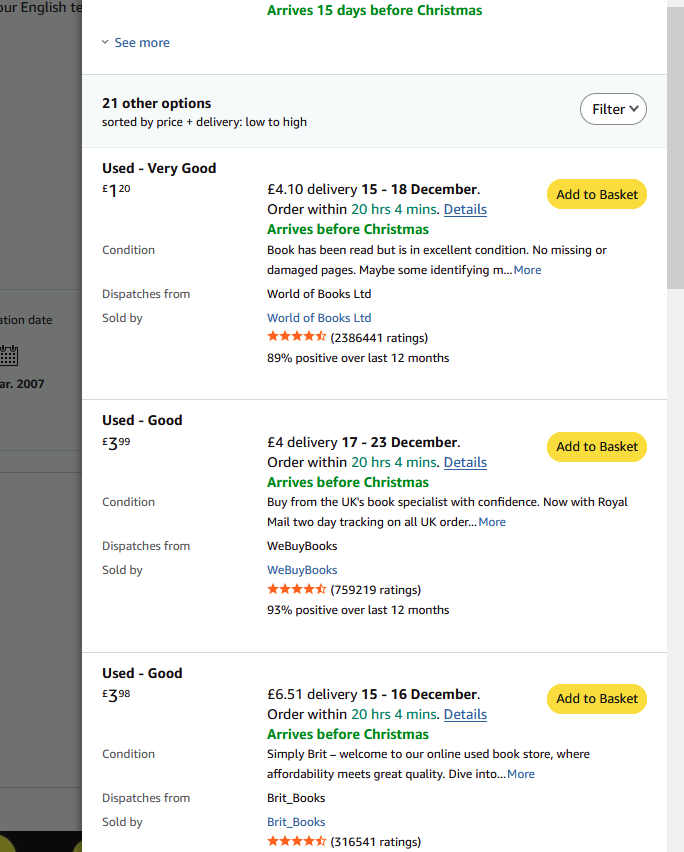Click World of Books star rating icon
The width and height of the screenshot is (684, 852).
(296, 337)
